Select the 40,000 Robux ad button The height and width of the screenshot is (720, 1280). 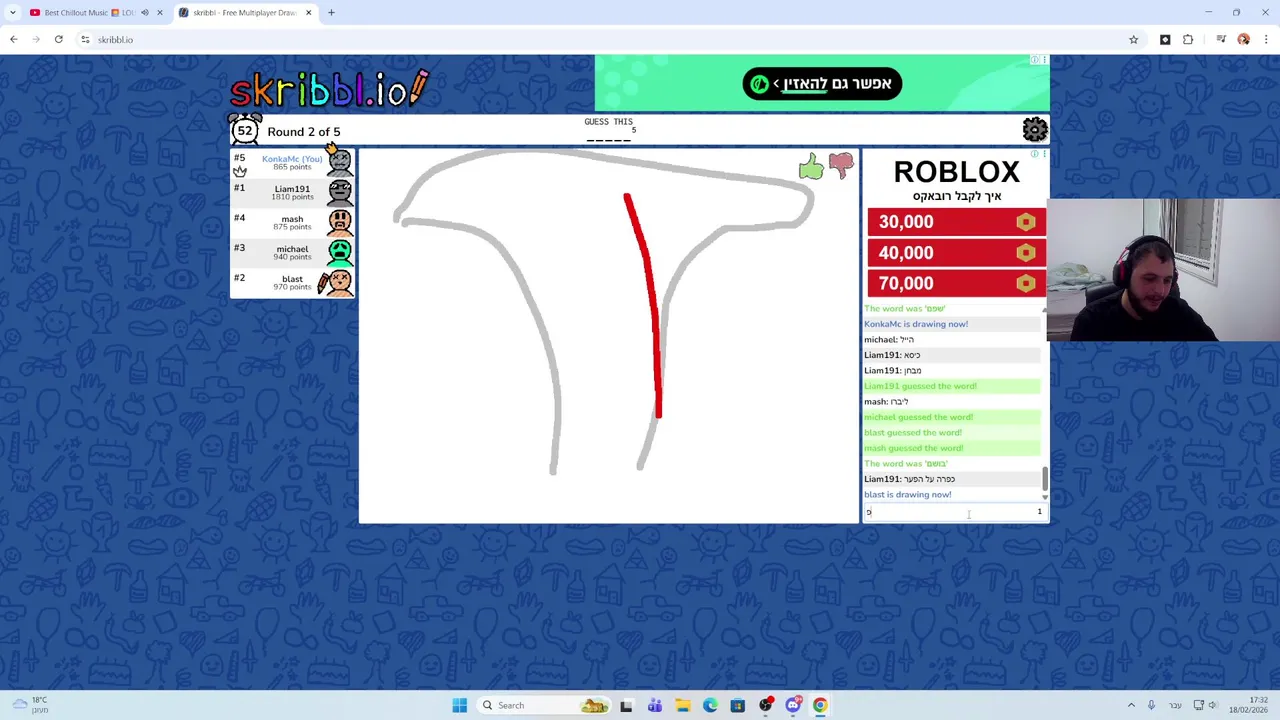[x=956, y=253]
